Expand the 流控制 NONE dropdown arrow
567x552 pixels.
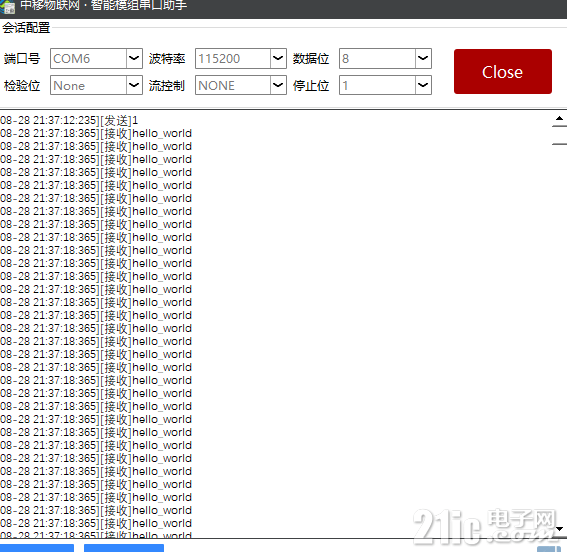pyautogui.click(x=278, y=85)
